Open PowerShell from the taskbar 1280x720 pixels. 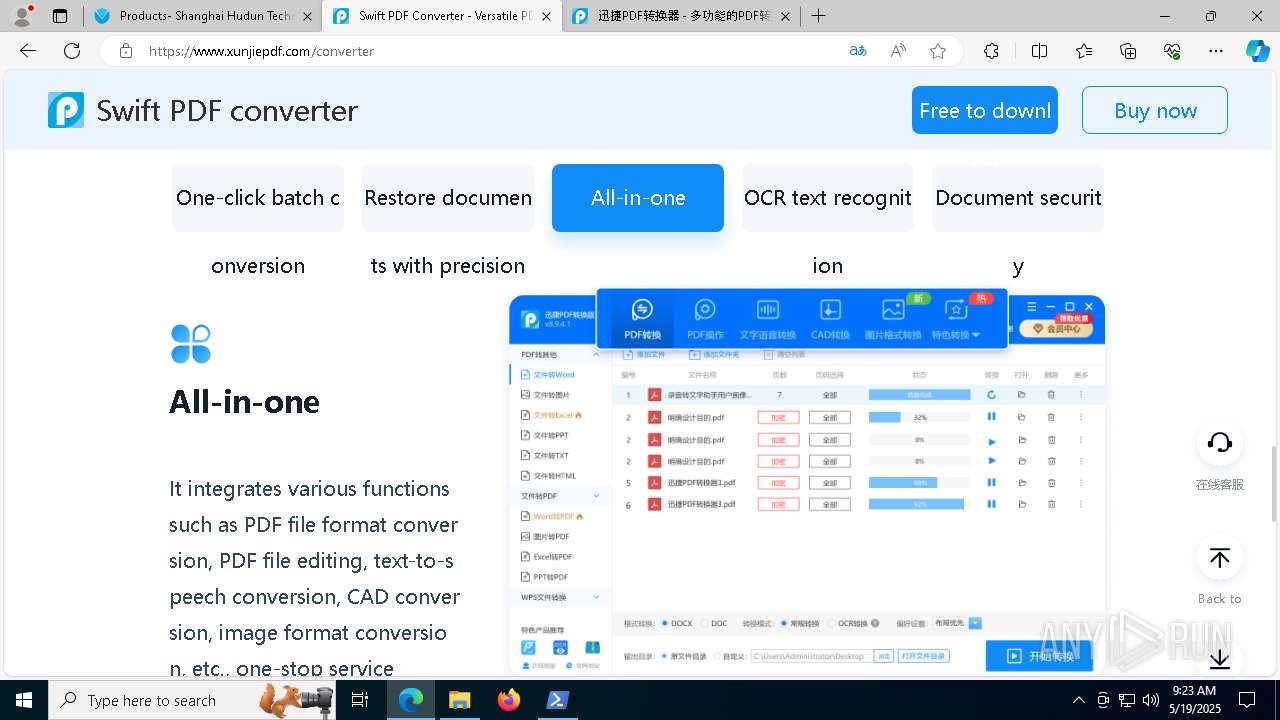(x=557, y=700)
